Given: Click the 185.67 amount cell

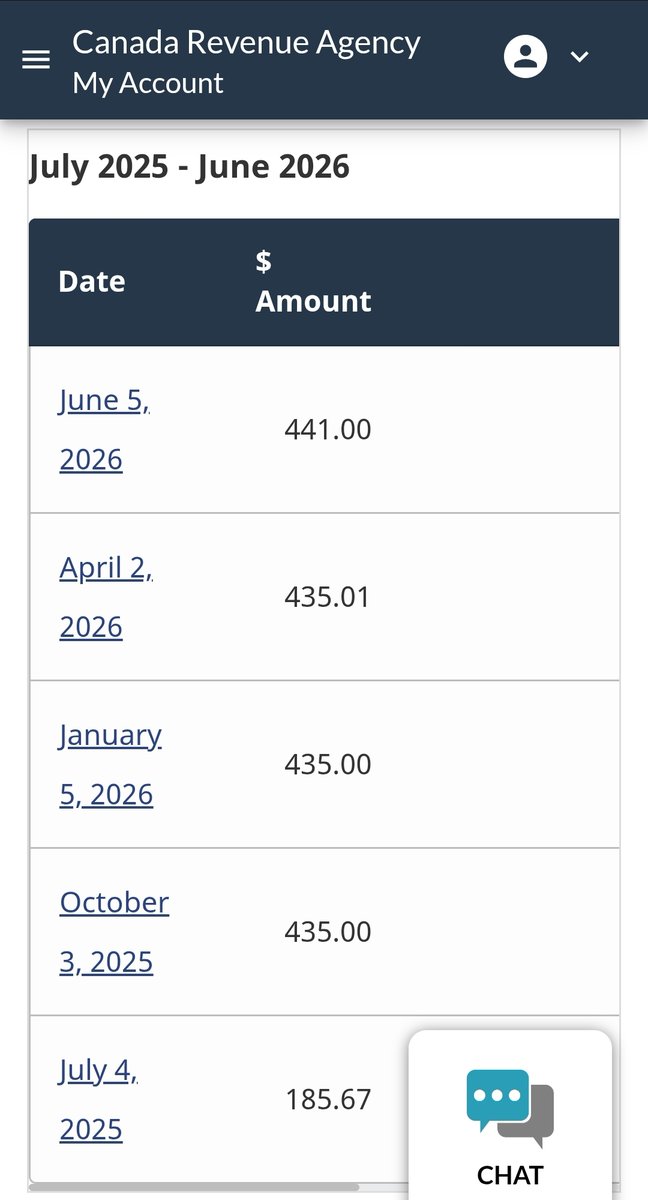Looking at the screenshot, I should click(328, 1099).
